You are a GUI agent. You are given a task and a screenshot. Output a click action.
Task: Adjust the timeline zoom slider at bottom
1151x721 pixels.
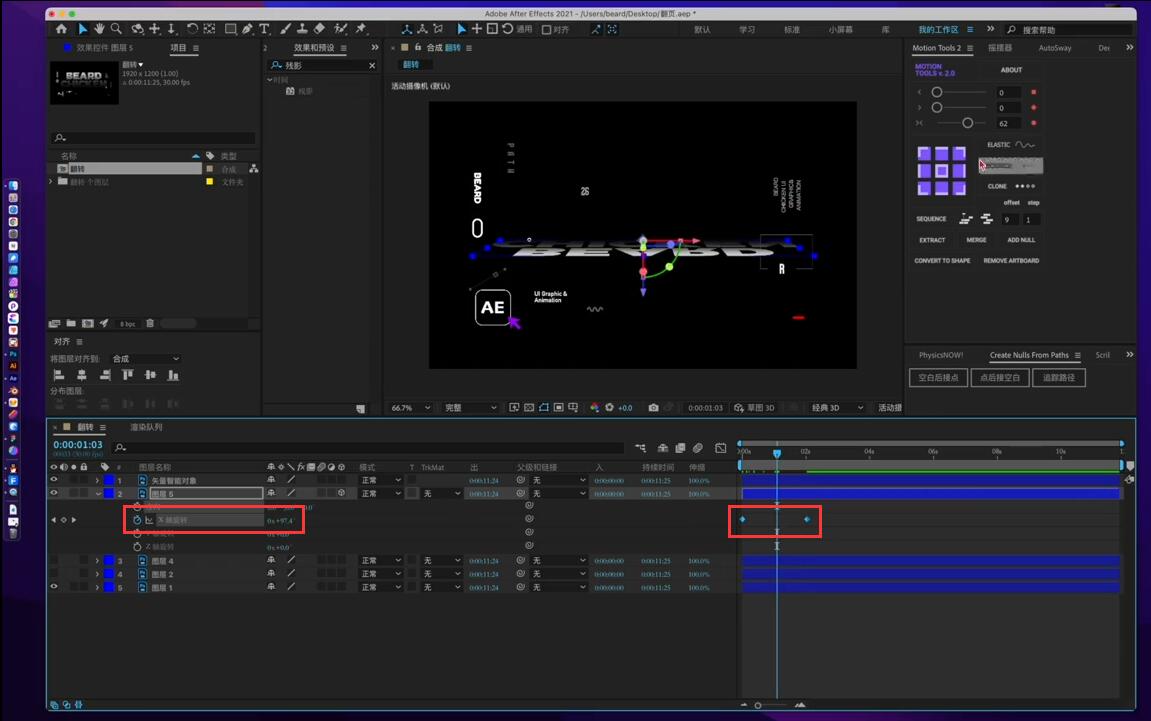click(x=758, y=706)
